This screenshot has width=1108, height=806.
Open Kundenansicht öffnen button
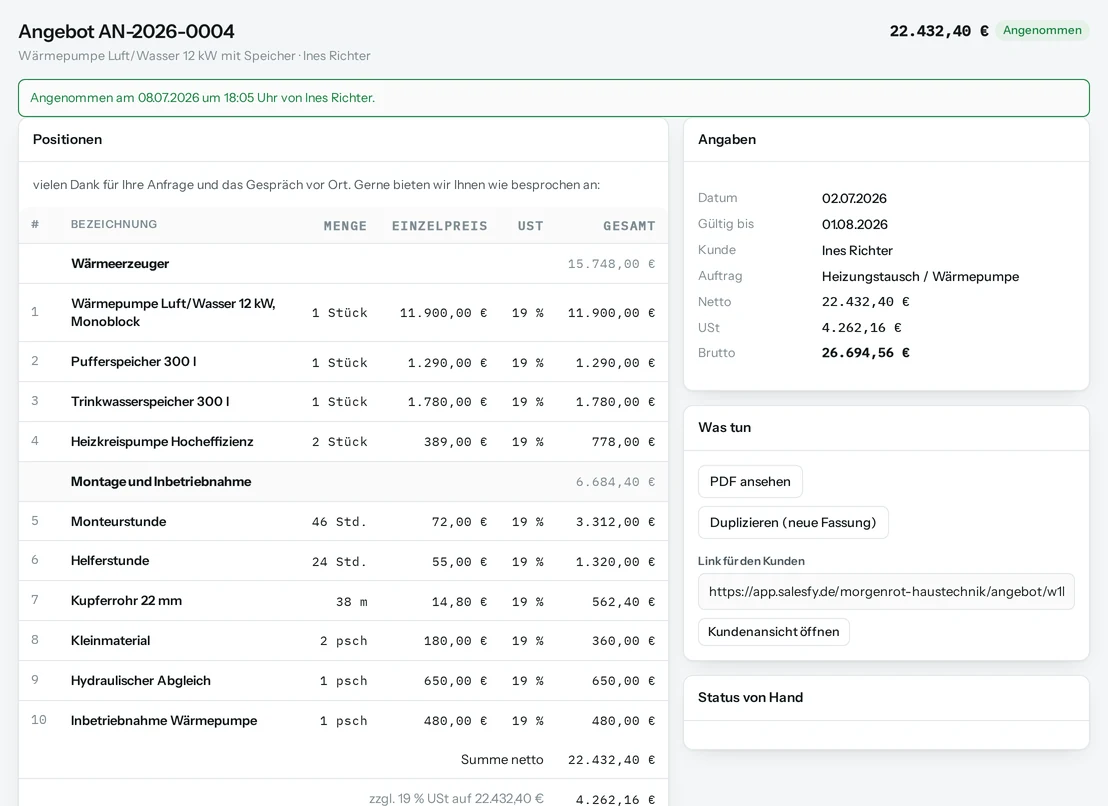tap(774, 632)
